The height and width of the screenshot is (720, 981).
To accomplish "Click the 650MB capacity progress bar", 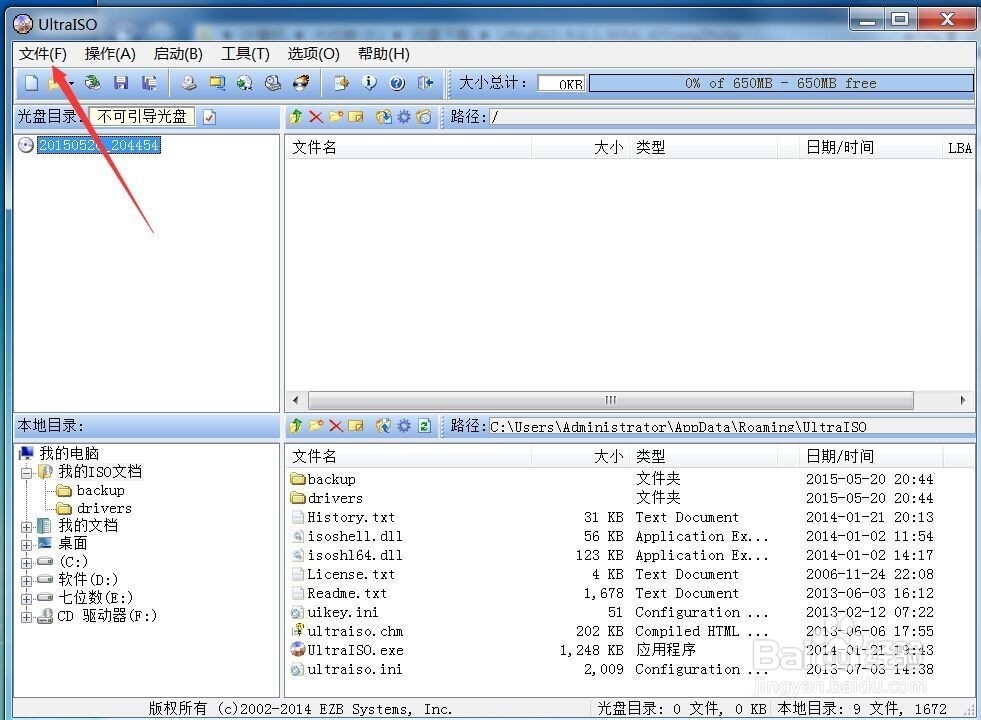I will [x=780, y=83].
